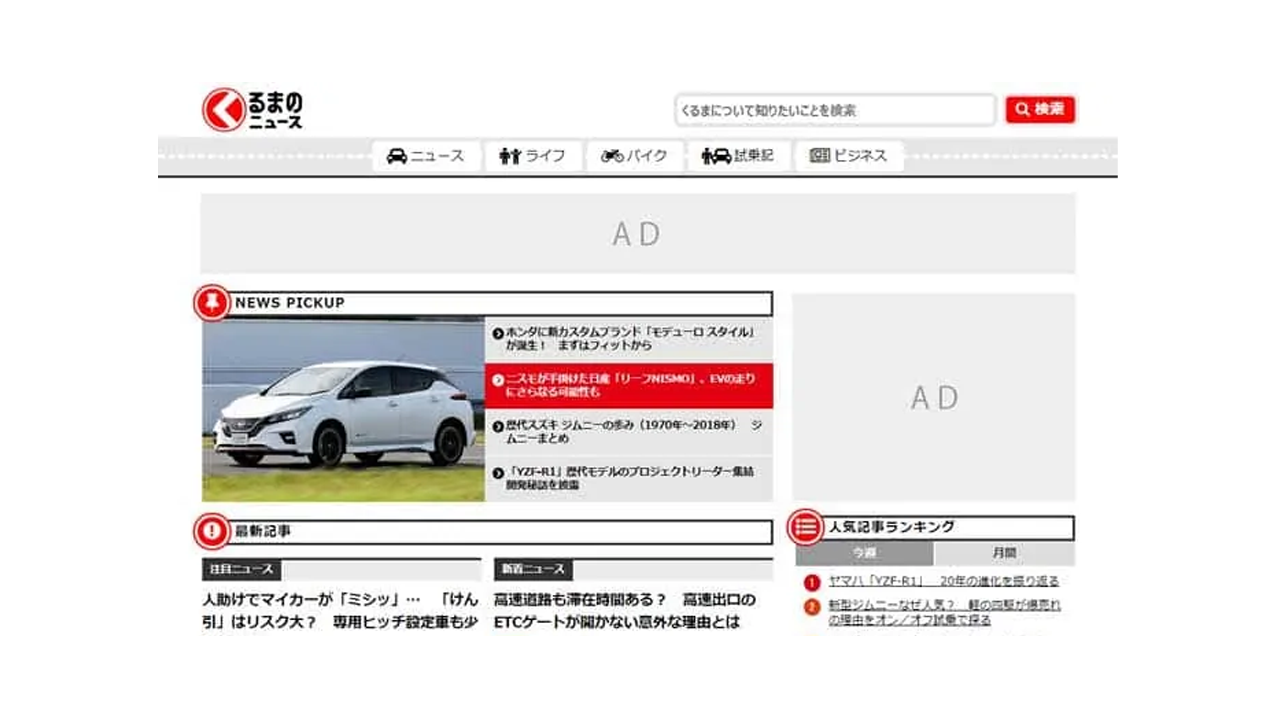This screenshot has height=720, width=1280.
Task: Focus the くるまについて知りたいことを検索 search field
Action: point(835,110)
